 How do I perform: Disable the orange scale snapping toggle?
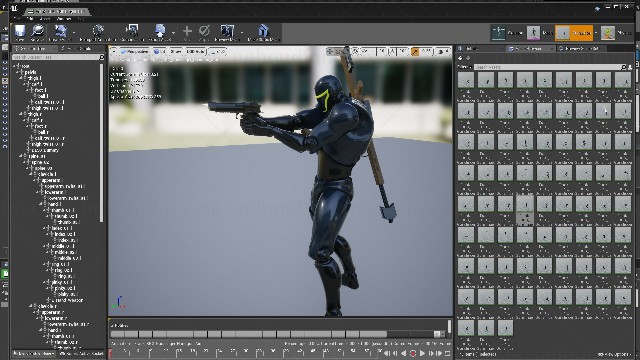coord(415,51)
